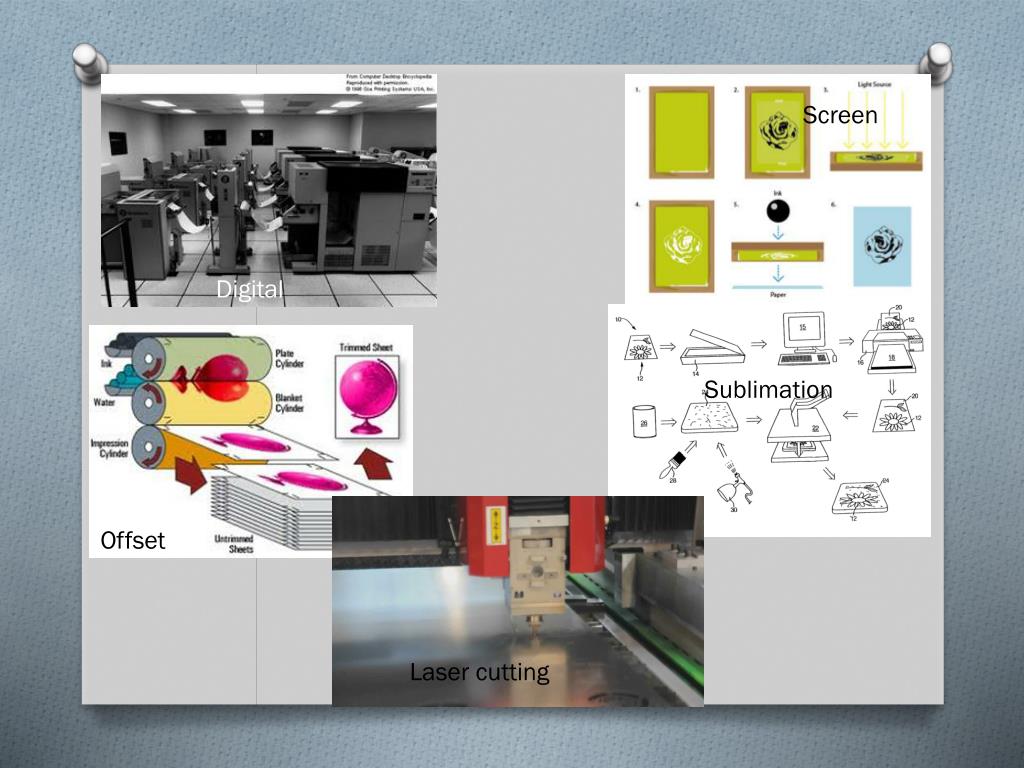Click the Laser cutting machine photo

click(517, 601)
